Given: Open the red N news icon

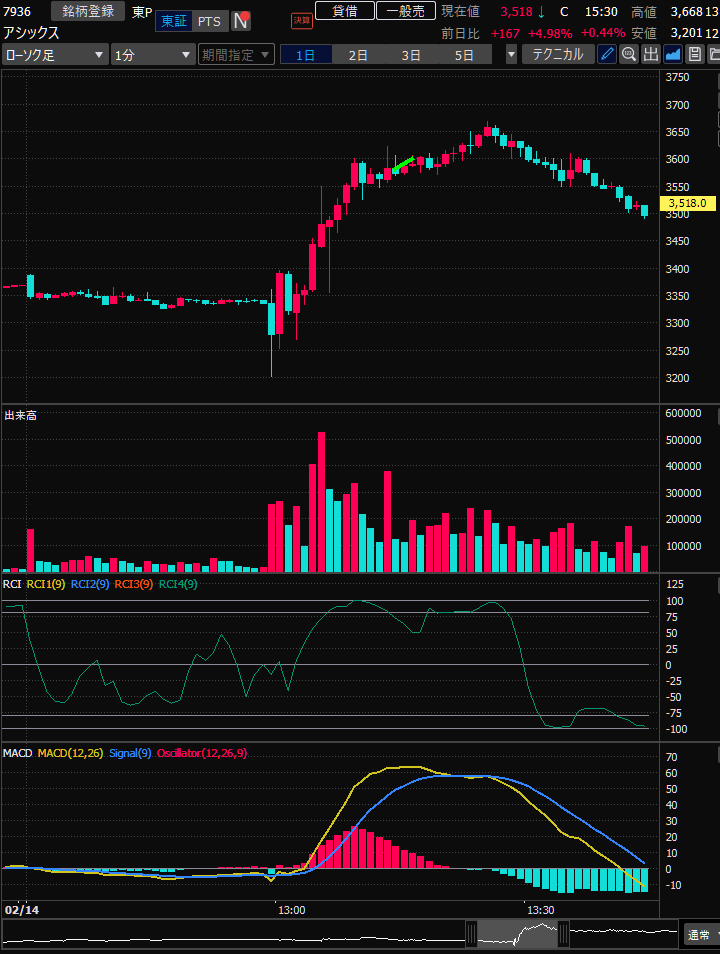Looking at the screenshot, I should coord(241,21).
